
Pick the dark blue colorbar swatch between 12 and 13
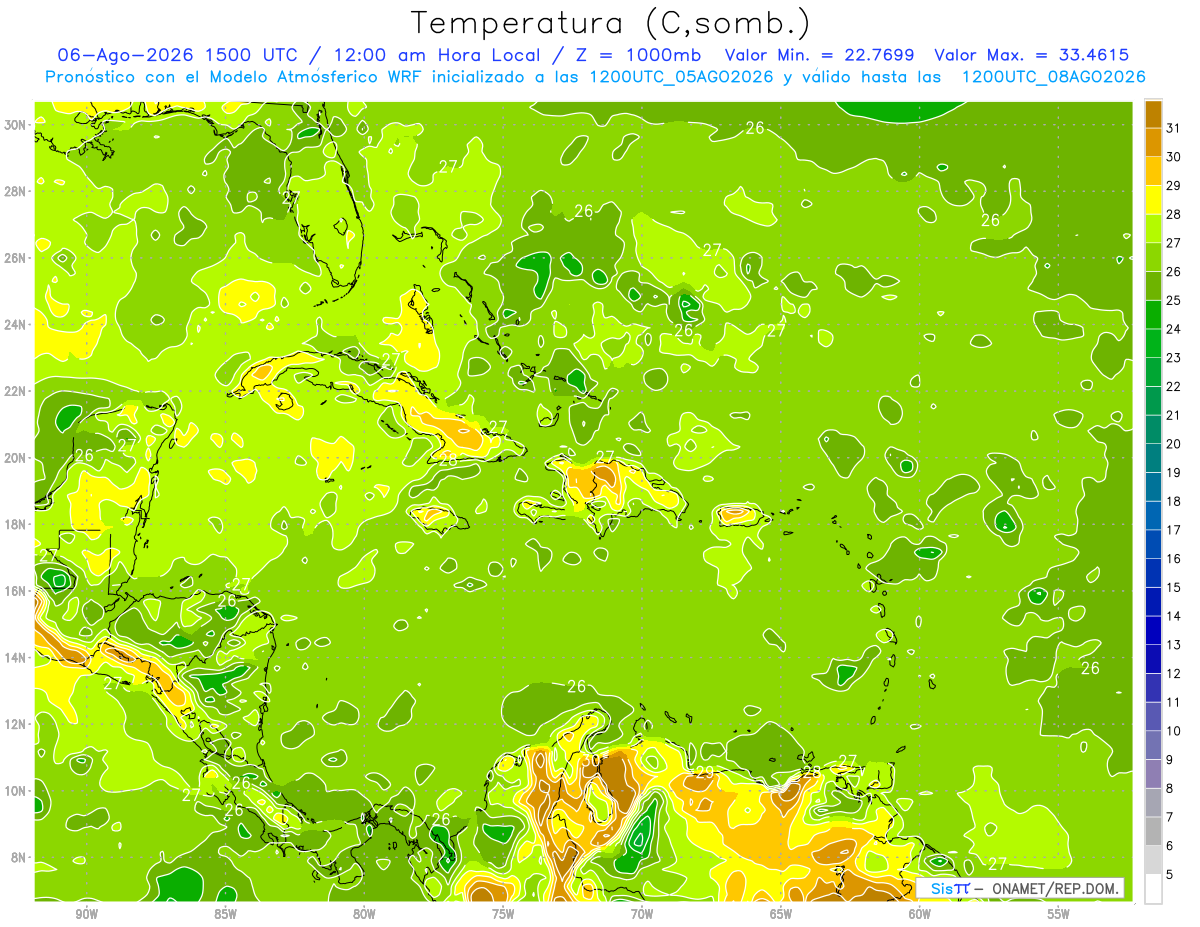coord(1153,659)
